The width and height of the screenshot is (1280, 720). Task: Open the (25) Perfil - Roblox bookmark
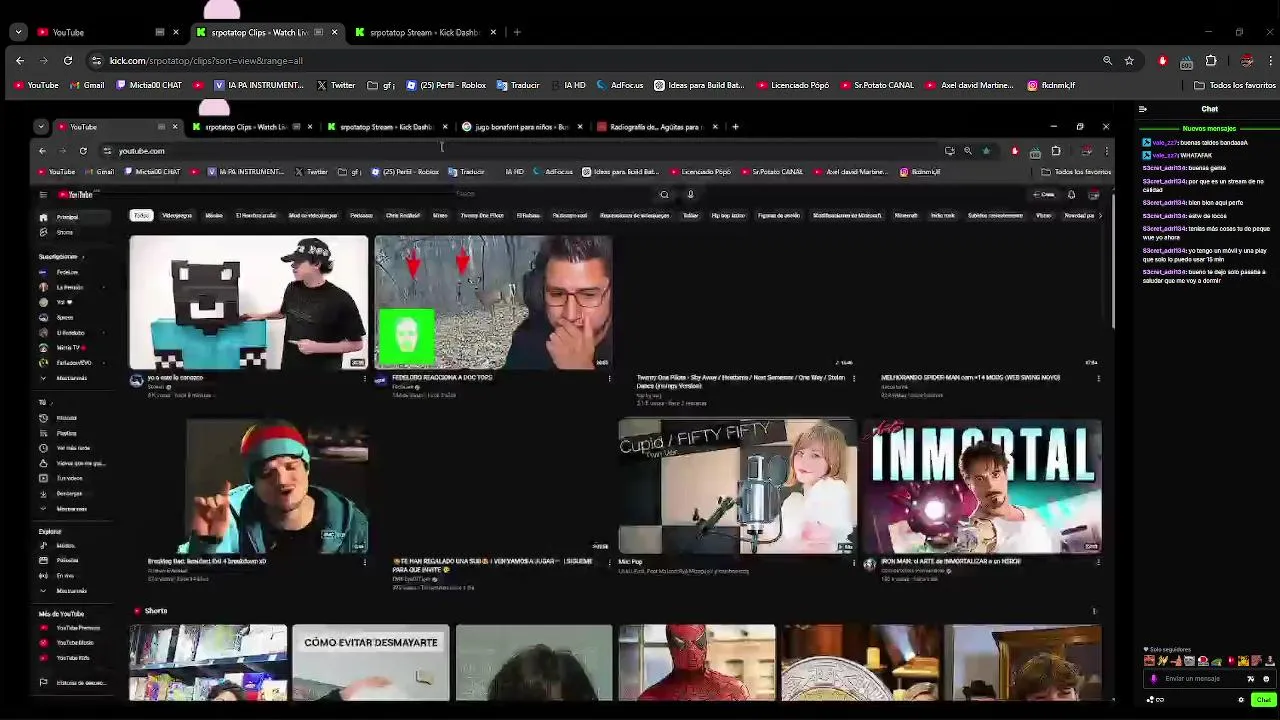coord(446,85)
